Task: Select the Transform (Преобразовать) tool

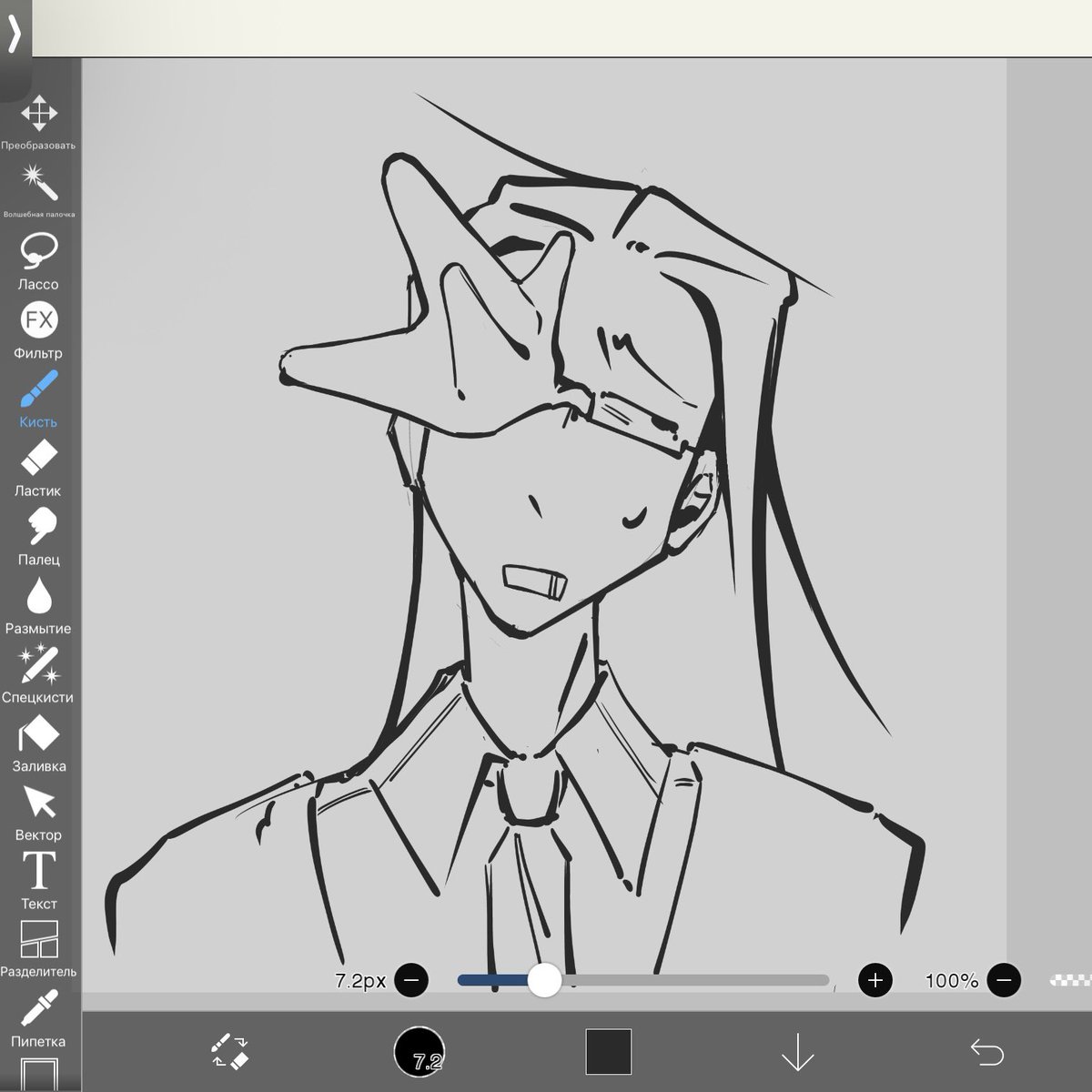Action: click(x=38, y=122)
